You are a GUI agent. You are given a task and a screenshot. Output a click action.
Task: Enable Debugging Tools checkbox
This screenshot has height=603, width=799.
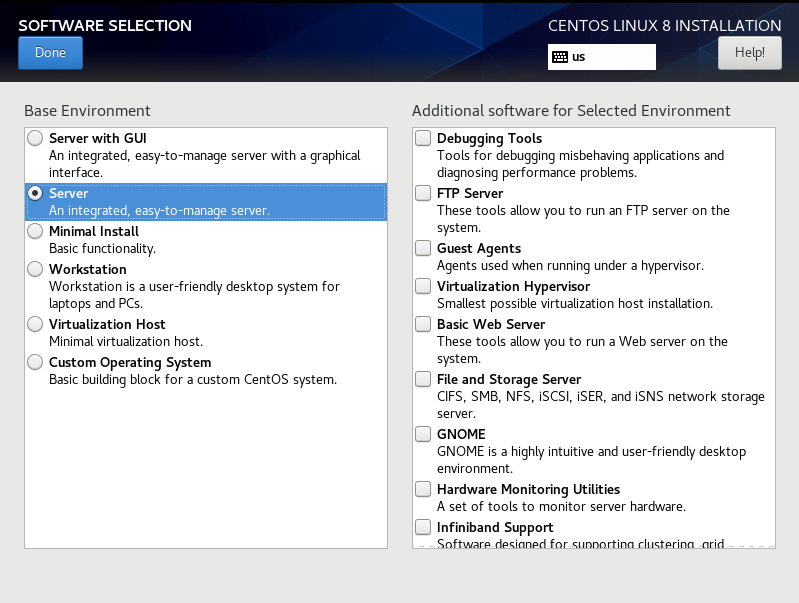(x=423, y=138)
